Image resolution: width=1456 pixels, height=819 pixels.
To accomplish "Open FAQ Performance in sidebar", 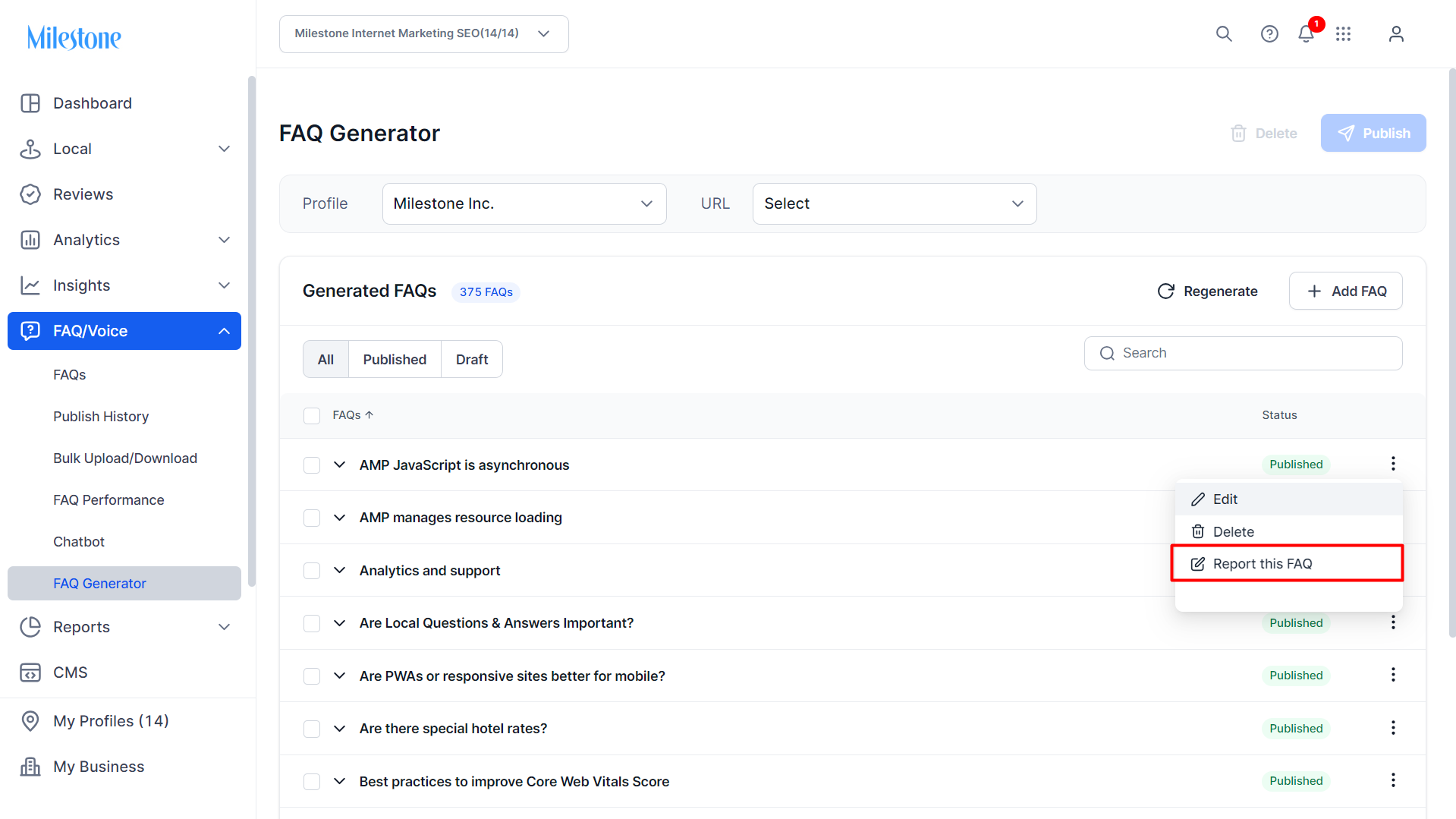I will (108, 499).
